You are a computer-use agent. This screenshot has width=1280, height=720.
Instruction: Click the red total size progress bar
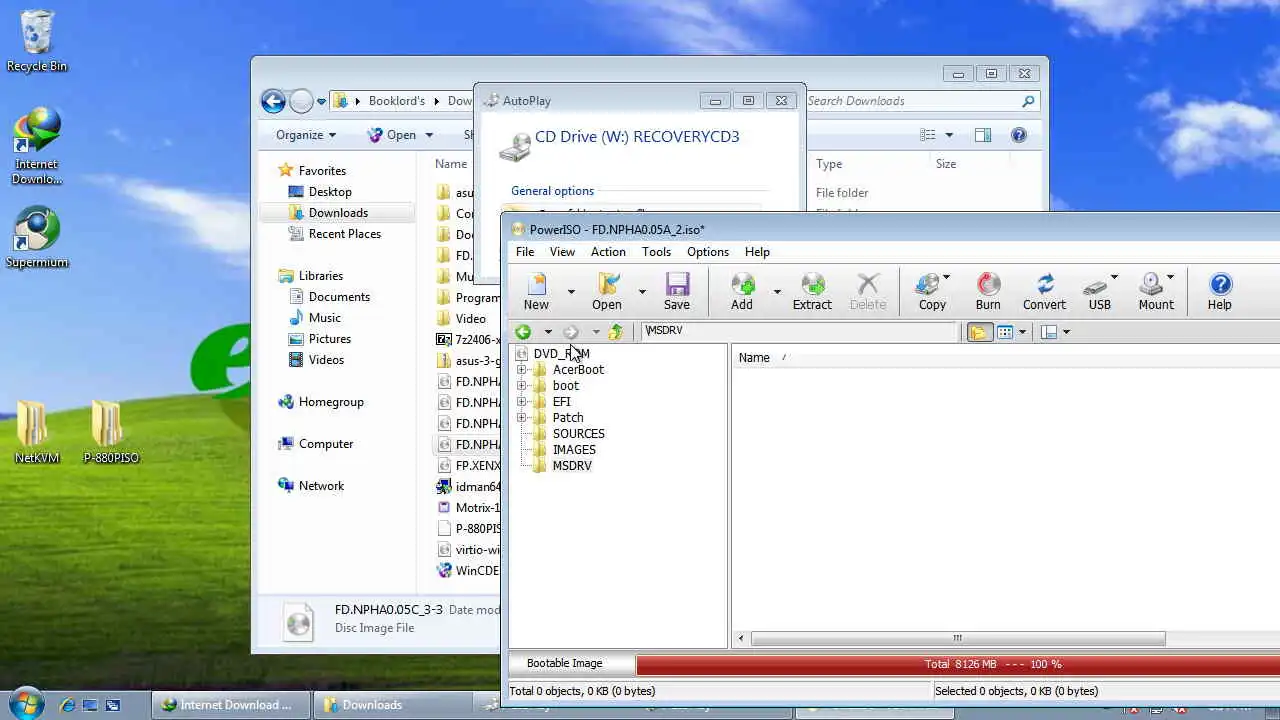(x=958, y=664)
